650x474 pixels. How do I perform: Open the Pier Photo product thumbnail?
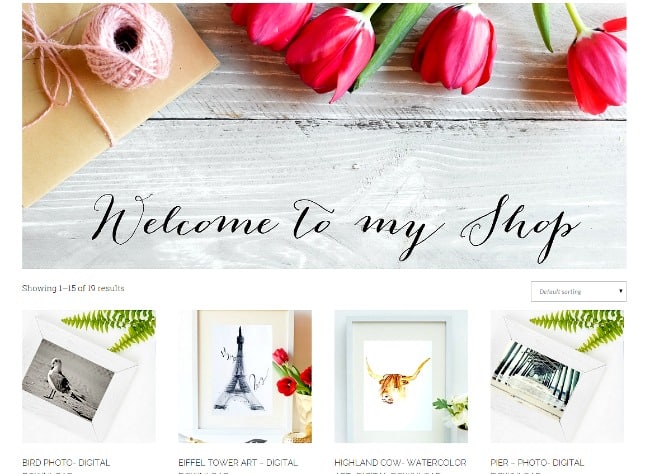557,376
